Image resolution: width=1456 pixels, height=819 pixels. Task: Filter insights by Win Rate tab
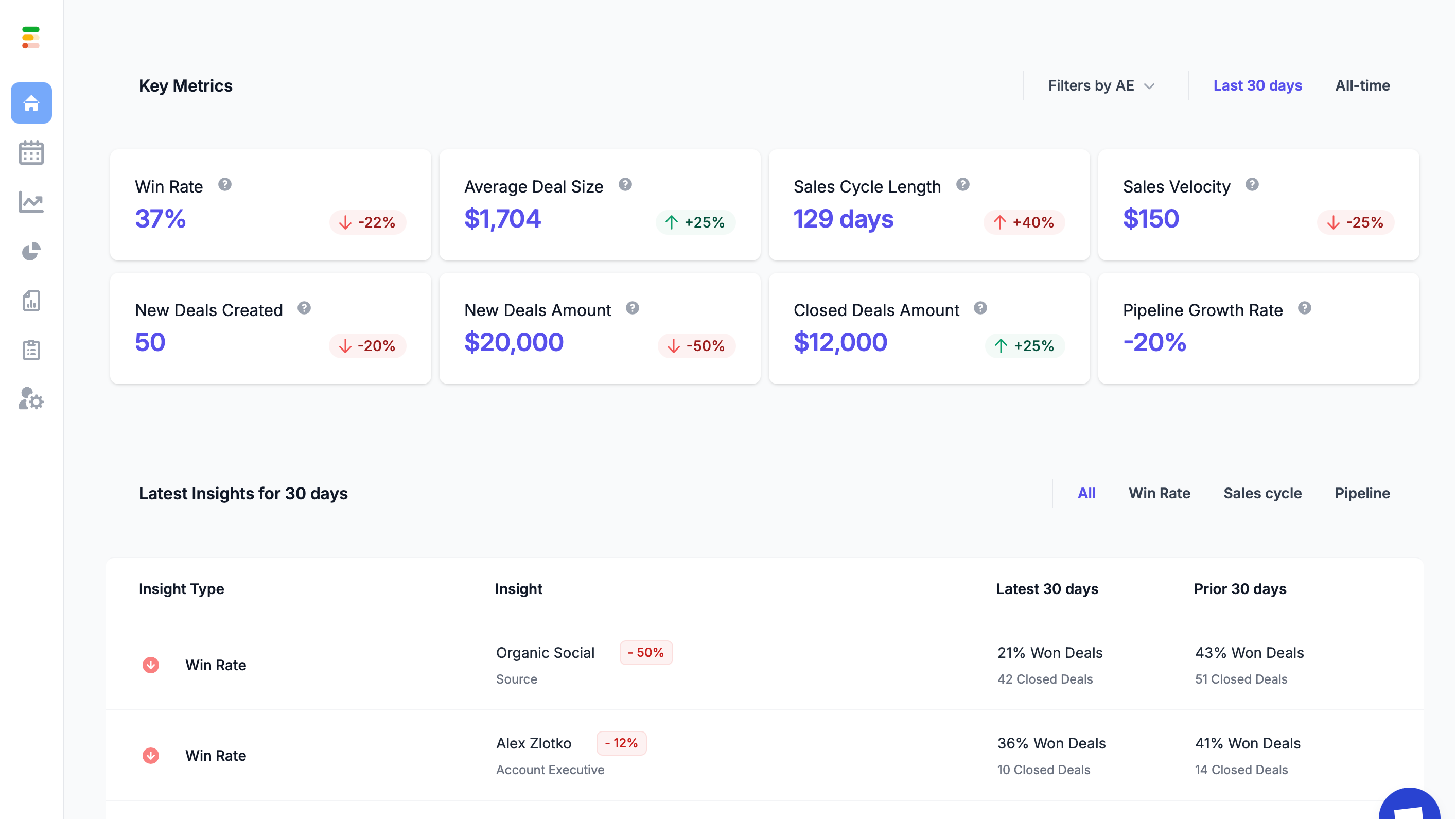(x=1159, y=494)
